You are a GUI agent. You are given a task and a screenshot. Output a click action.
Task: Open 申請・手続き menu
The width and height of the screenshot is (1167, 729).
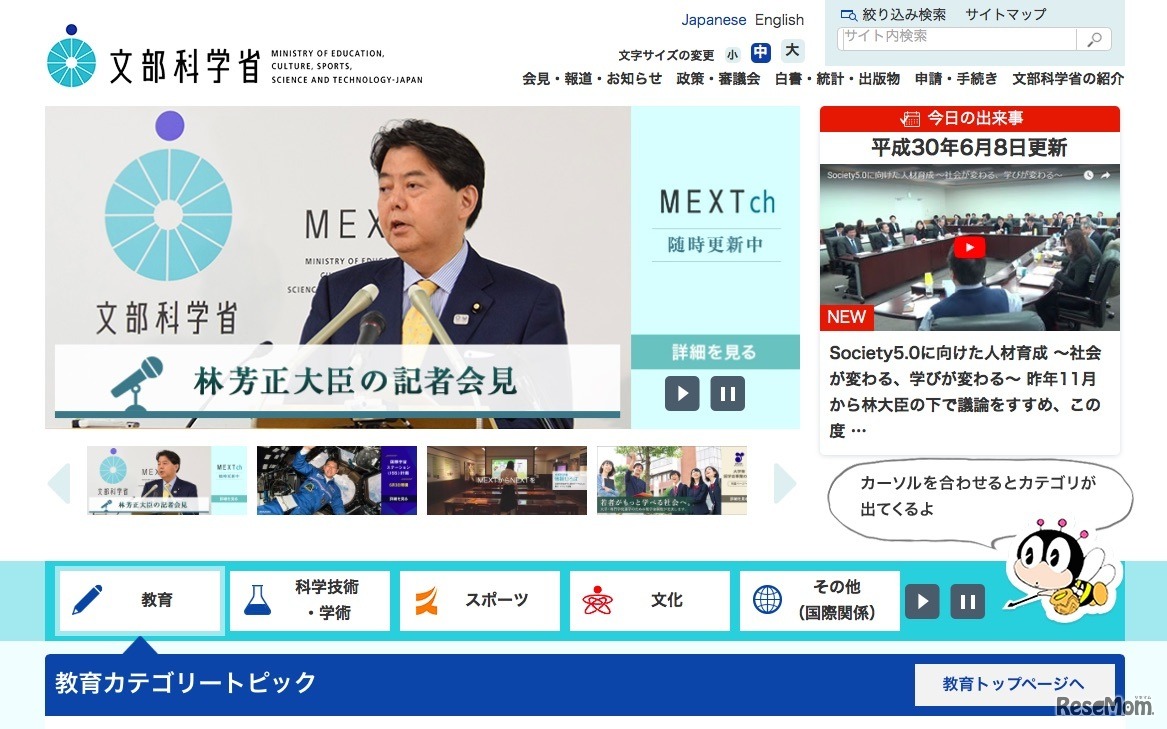pos(956,78)
